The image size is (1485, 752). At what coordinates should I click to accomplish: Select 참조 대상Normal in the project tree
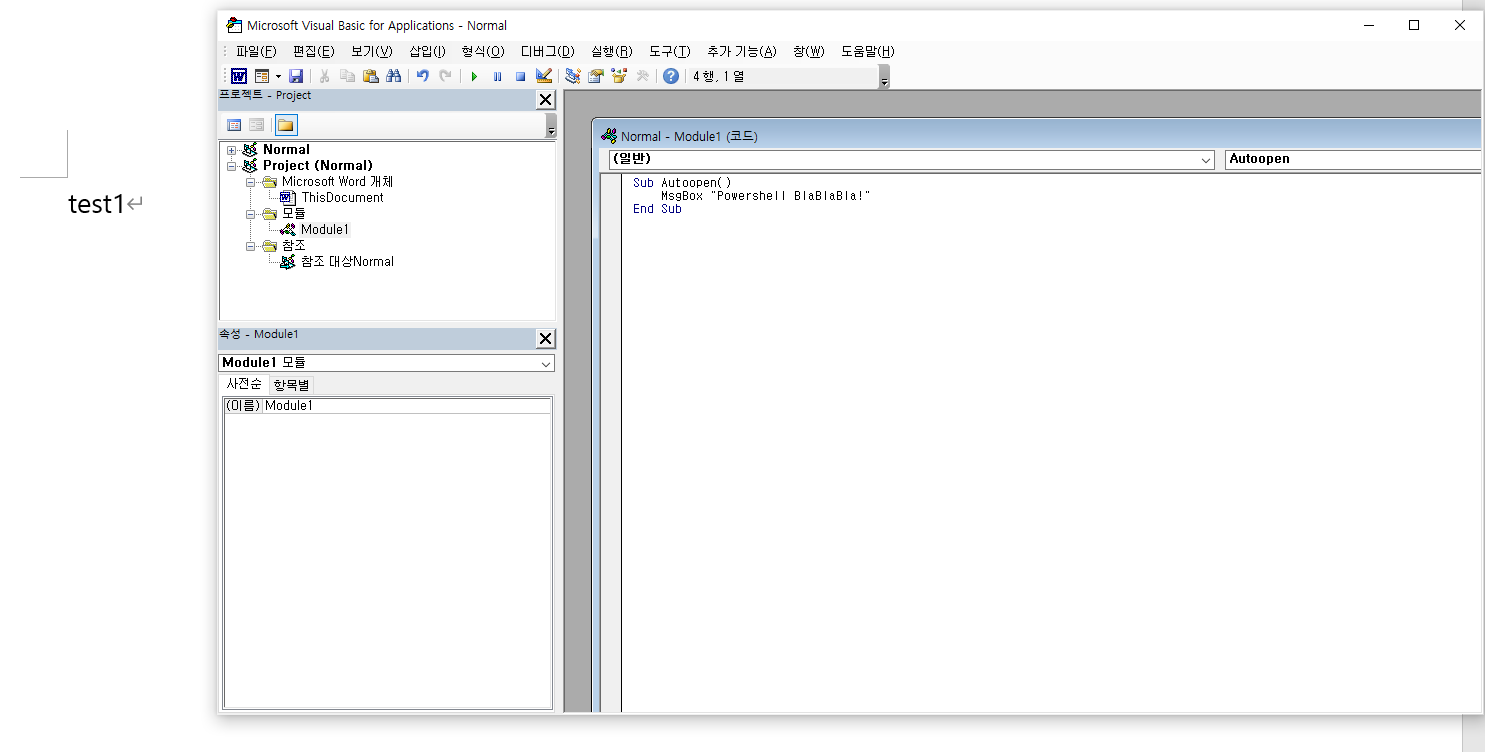(x=347, y=262)
